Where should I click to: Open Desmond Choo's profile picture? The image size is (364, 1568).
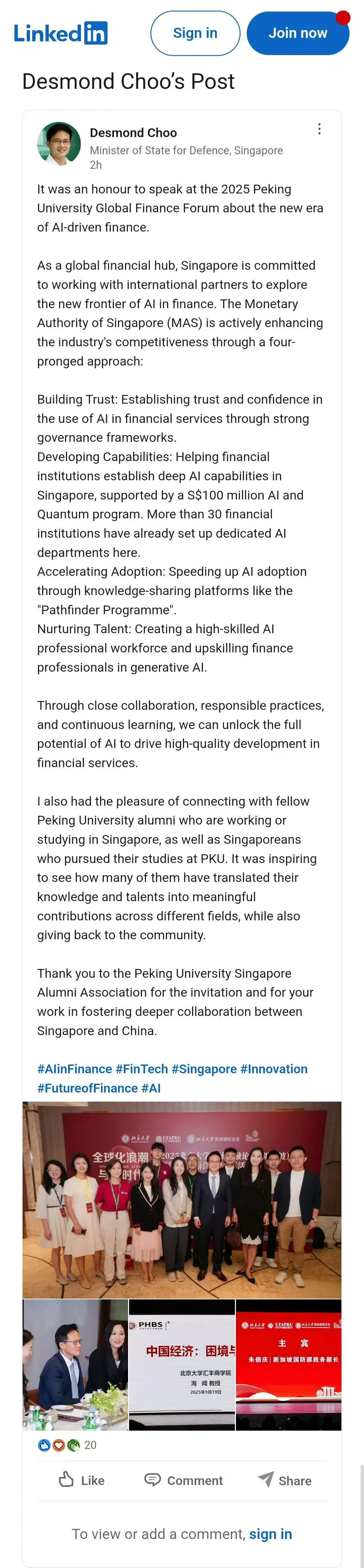point(59,144)
